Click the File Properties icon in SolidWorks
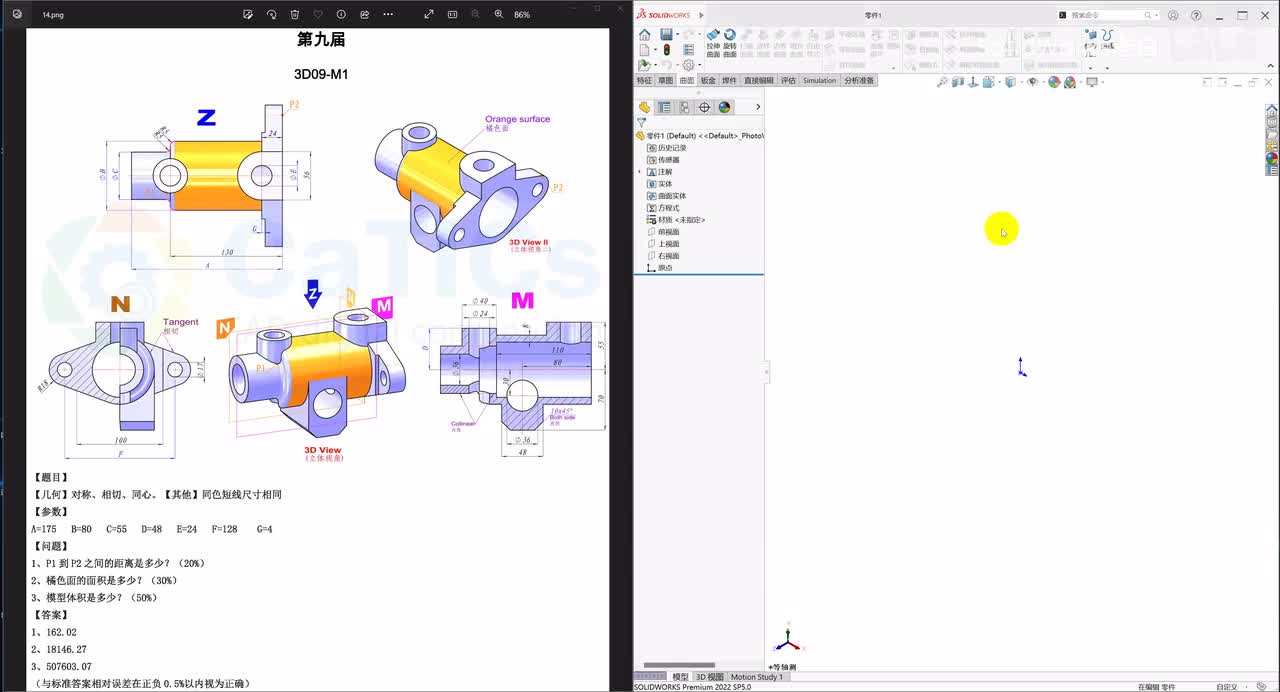 click(688, 49)
